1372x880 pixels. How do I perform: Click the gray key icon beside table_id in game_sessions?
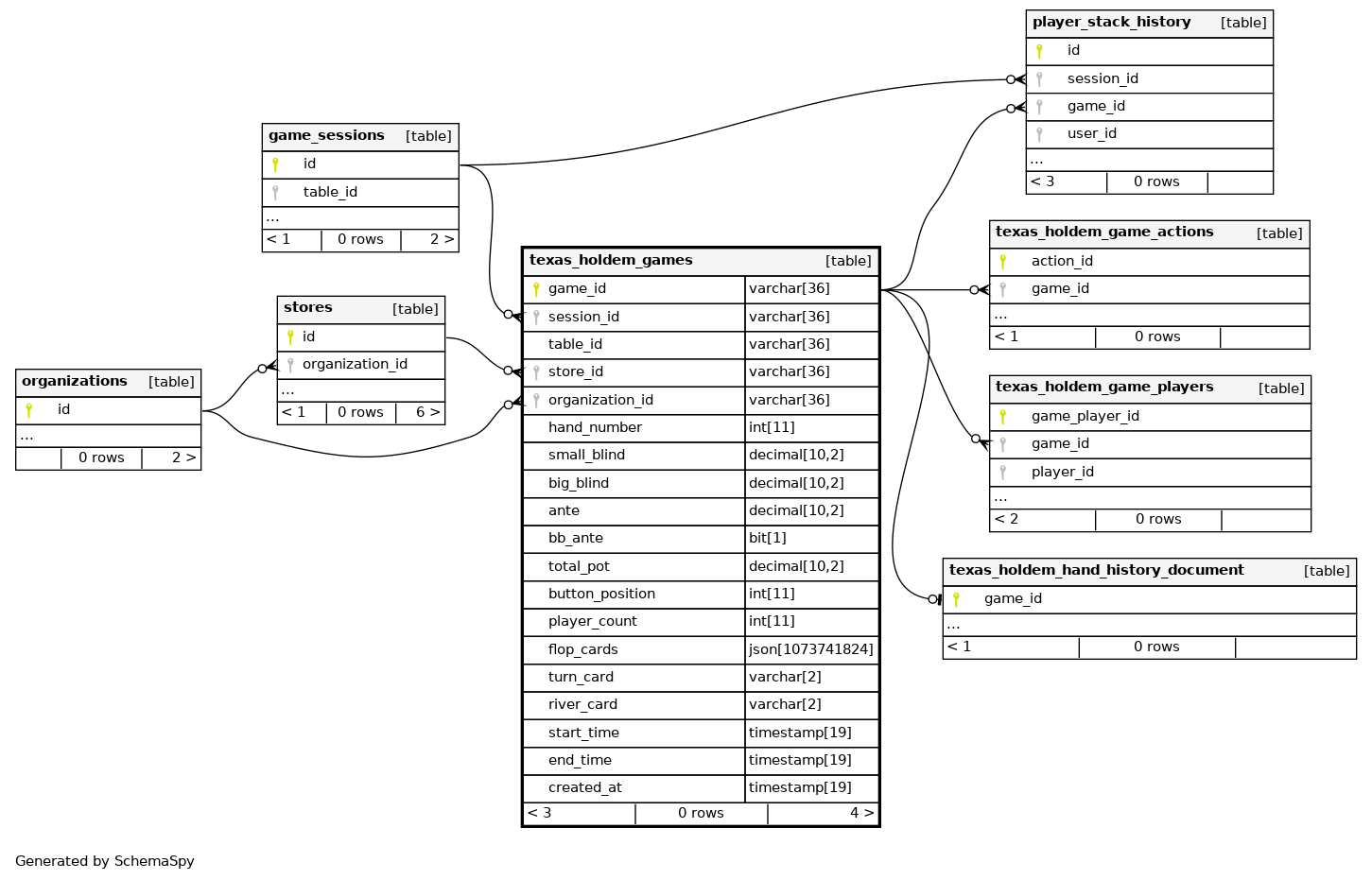(x=275, y=193)
